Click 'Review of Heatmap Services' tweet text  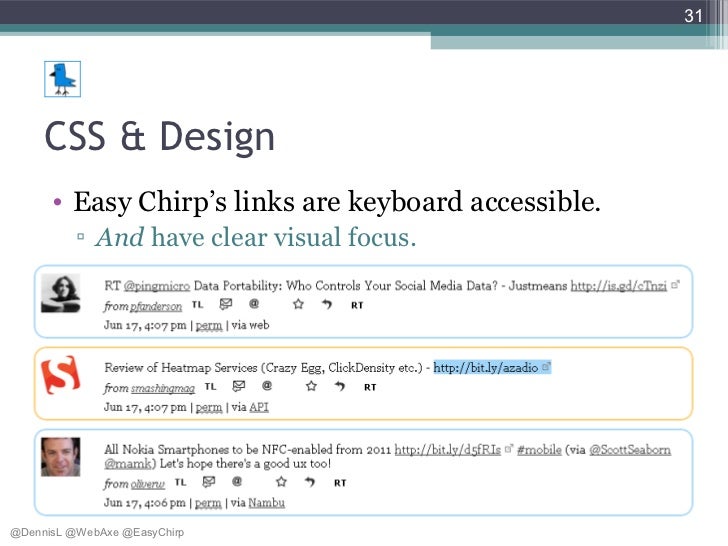click(181, 368)
